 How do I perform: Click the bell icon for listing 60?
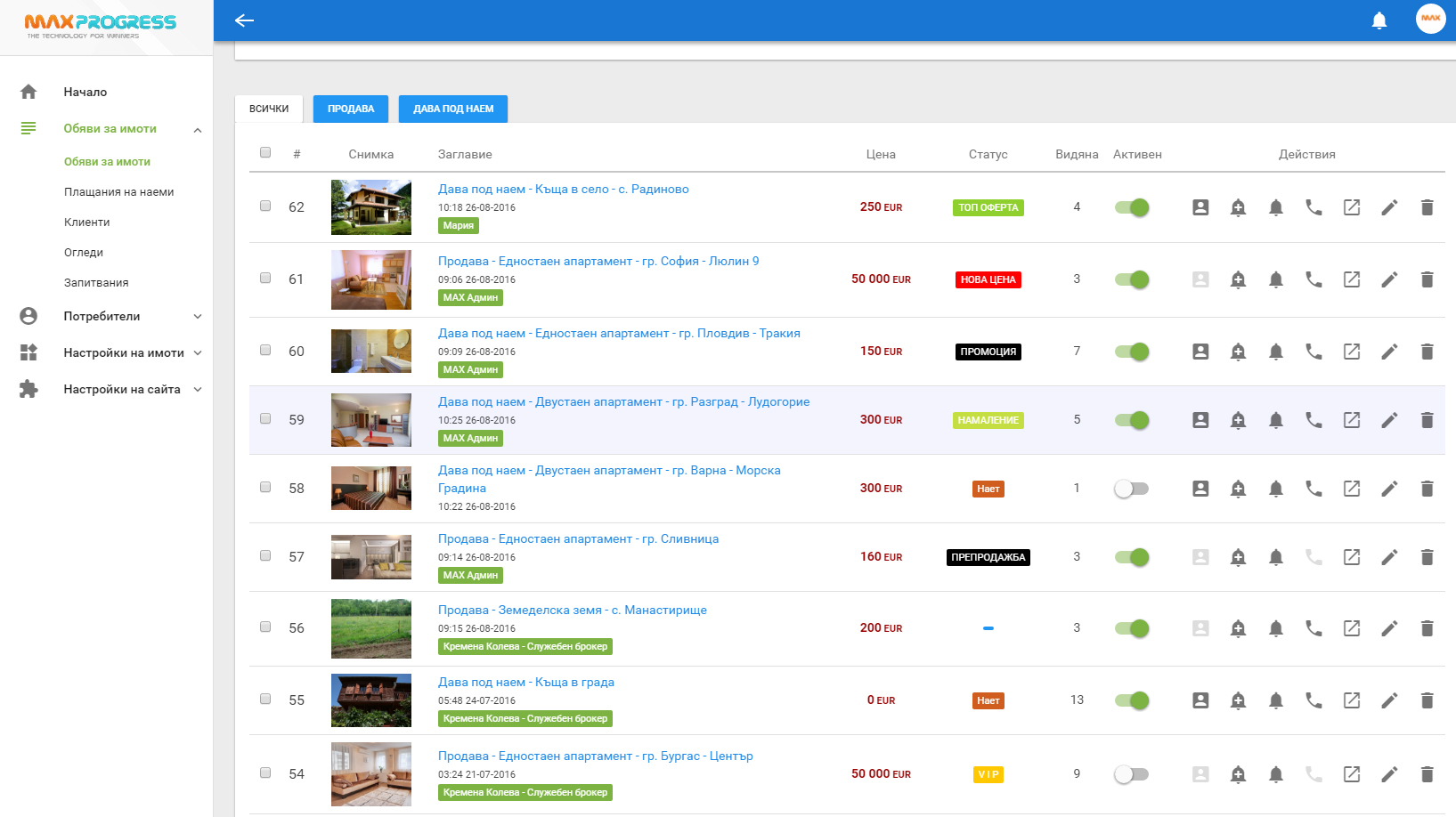1276,352
